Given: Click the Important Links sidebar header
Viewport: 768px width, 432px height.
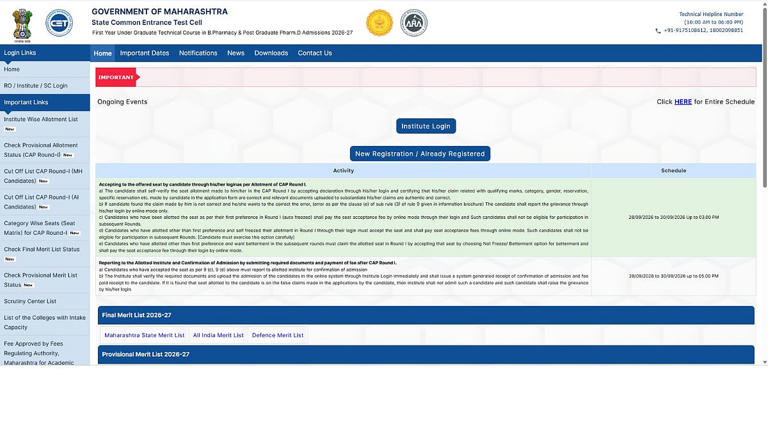Looking at the screenshot, I should [45, 102].
